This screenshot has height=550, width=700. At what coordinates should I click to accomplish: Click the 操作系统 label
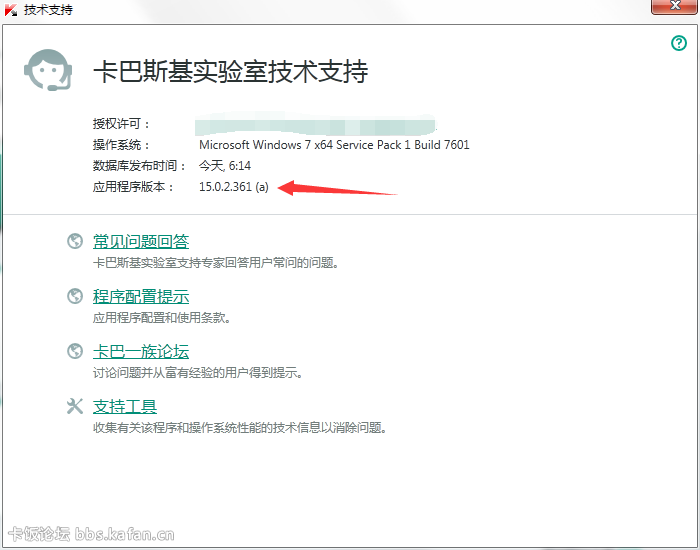point(121,145)
